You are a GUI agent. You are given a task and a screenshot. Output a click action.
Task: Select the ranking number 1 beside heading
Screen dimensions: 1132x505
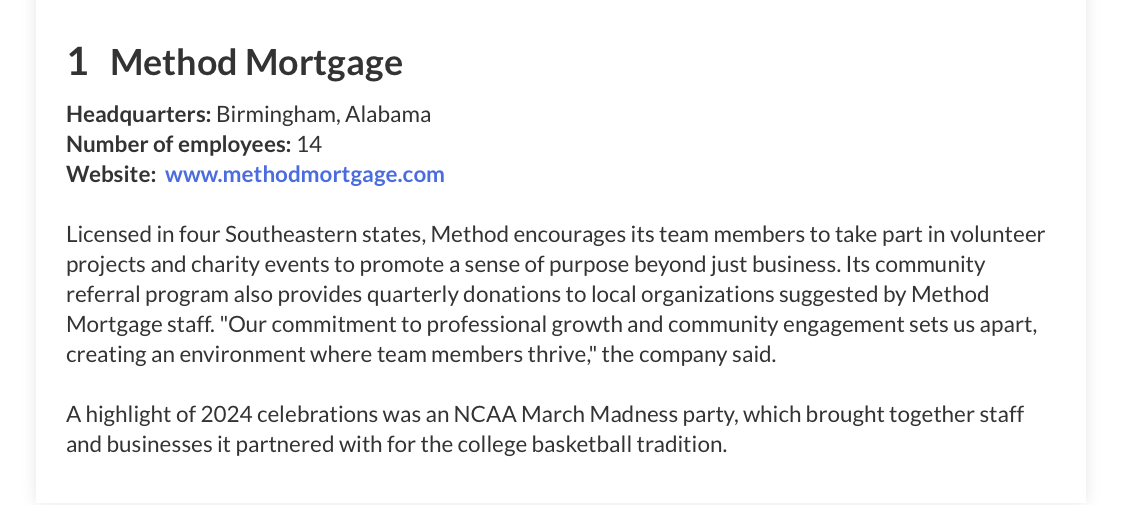click(77, 61)
